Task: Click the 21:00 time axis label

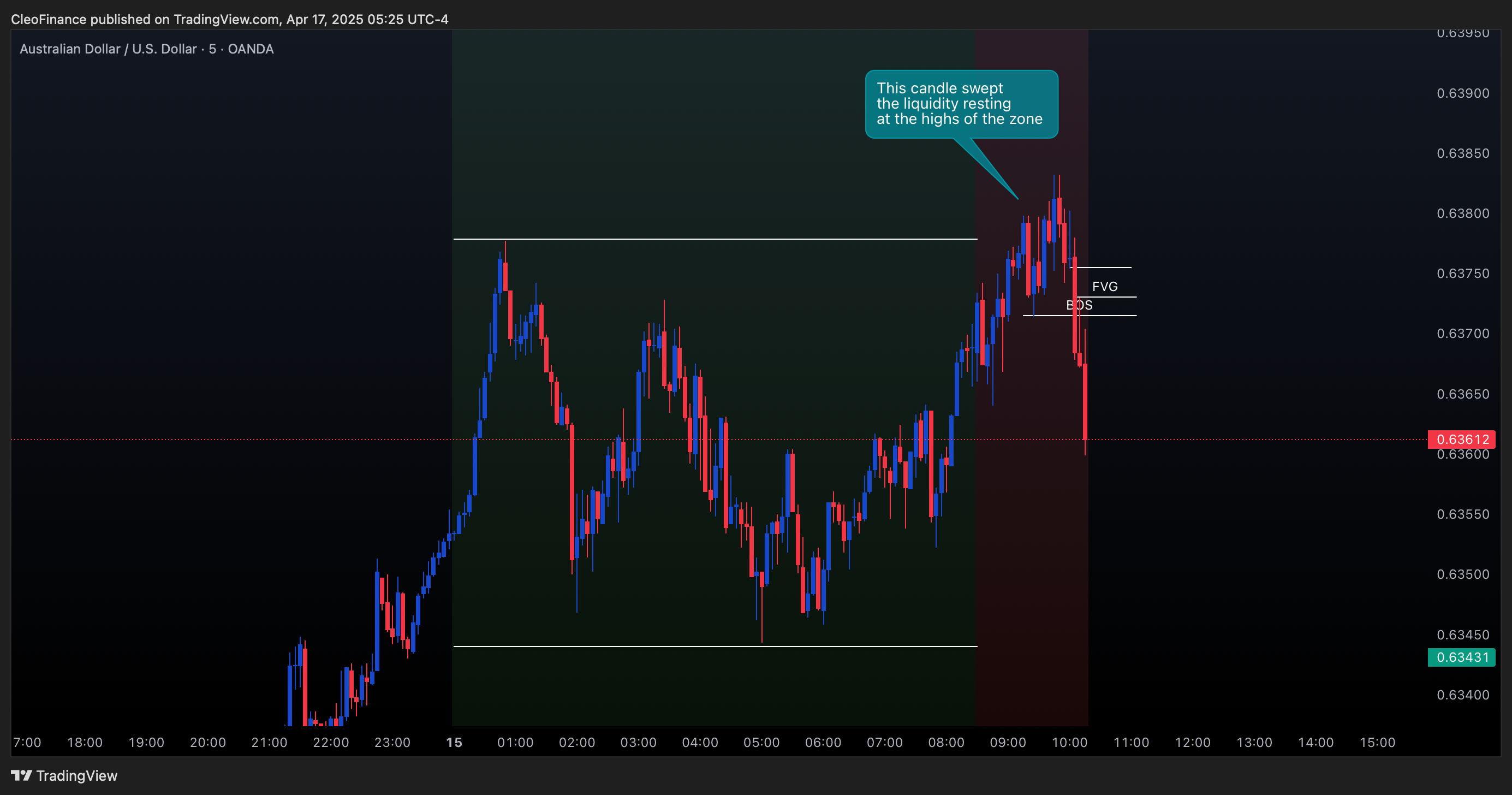Action: coord(270,742)
